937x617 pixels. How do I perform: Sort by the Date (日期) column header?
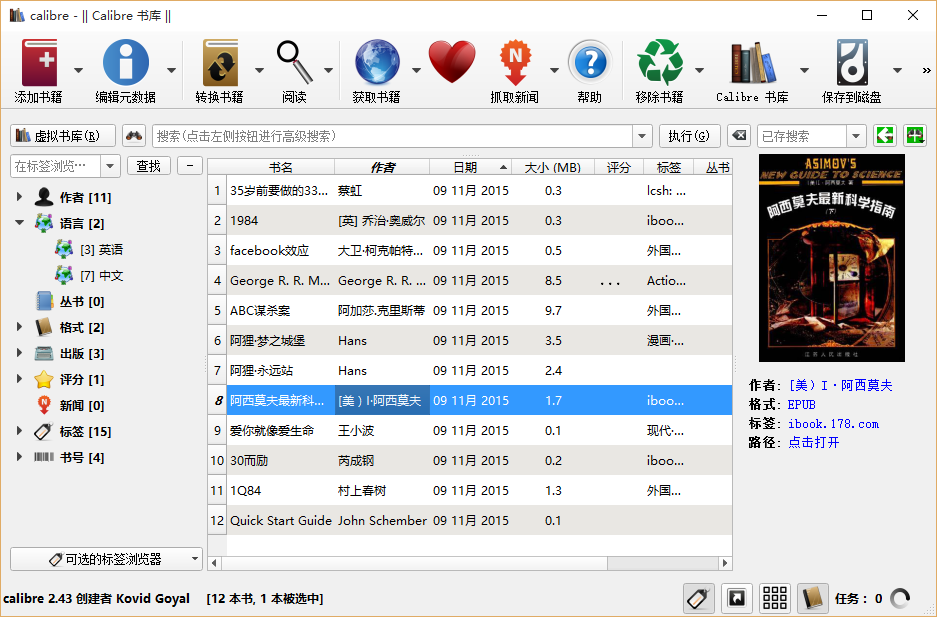(x=469, y=167)
